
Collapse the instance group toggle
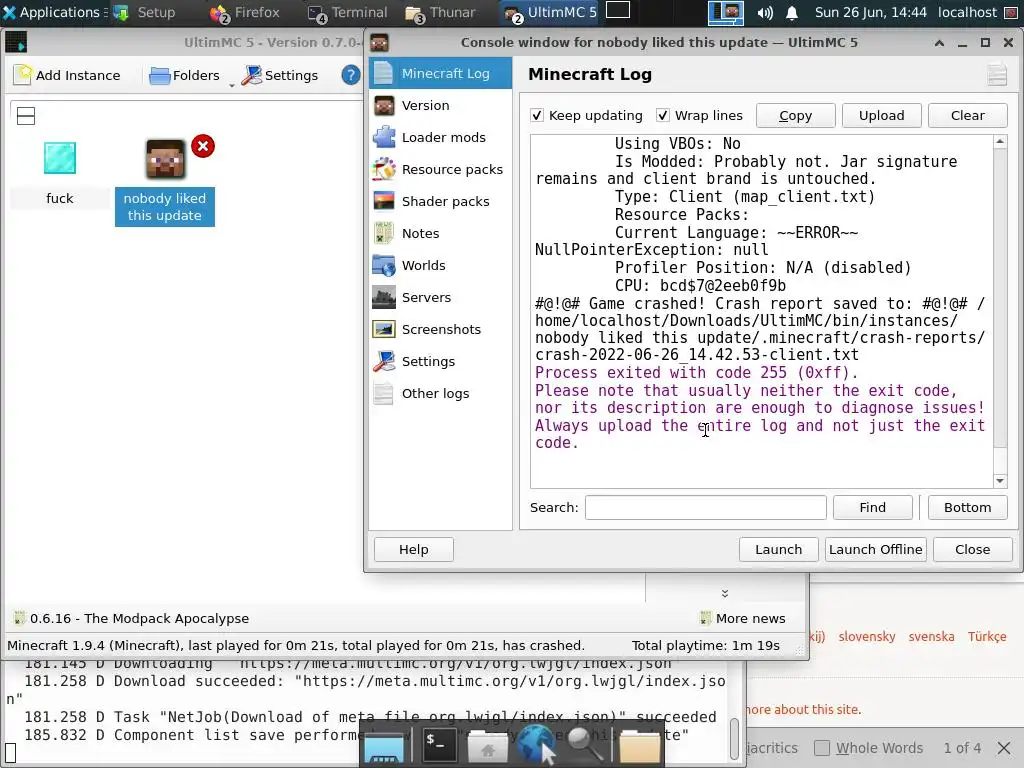(26, 116)
